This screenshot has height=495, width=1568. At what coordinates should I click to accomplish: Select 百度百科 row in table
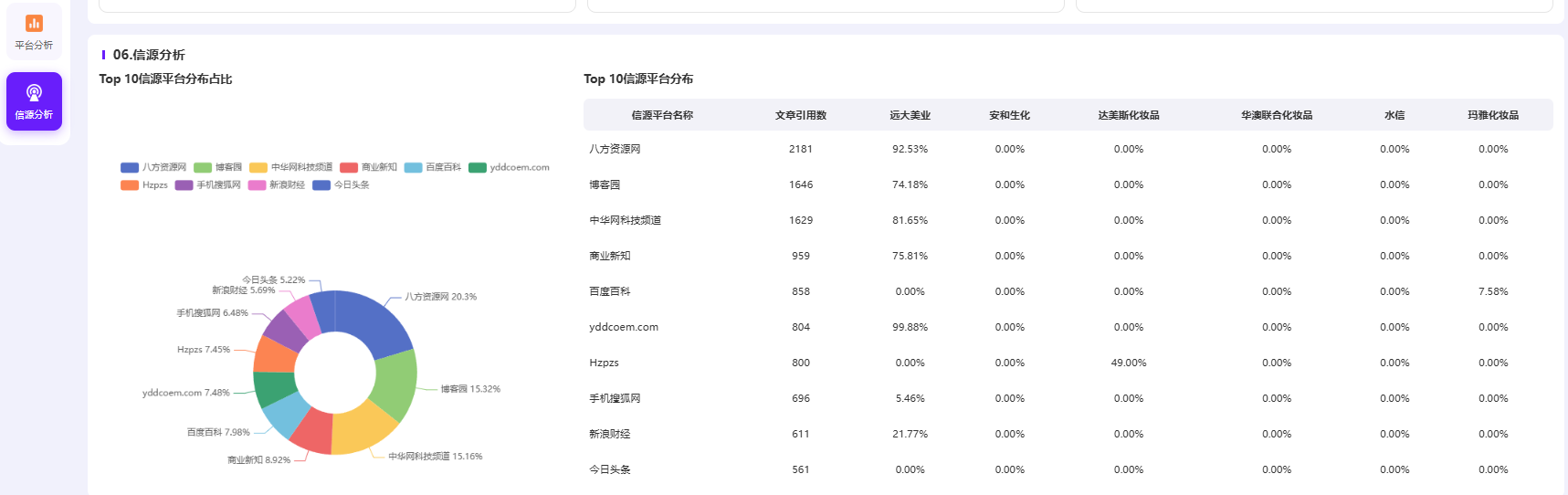pyautogui.click(x=1068, y=291)
